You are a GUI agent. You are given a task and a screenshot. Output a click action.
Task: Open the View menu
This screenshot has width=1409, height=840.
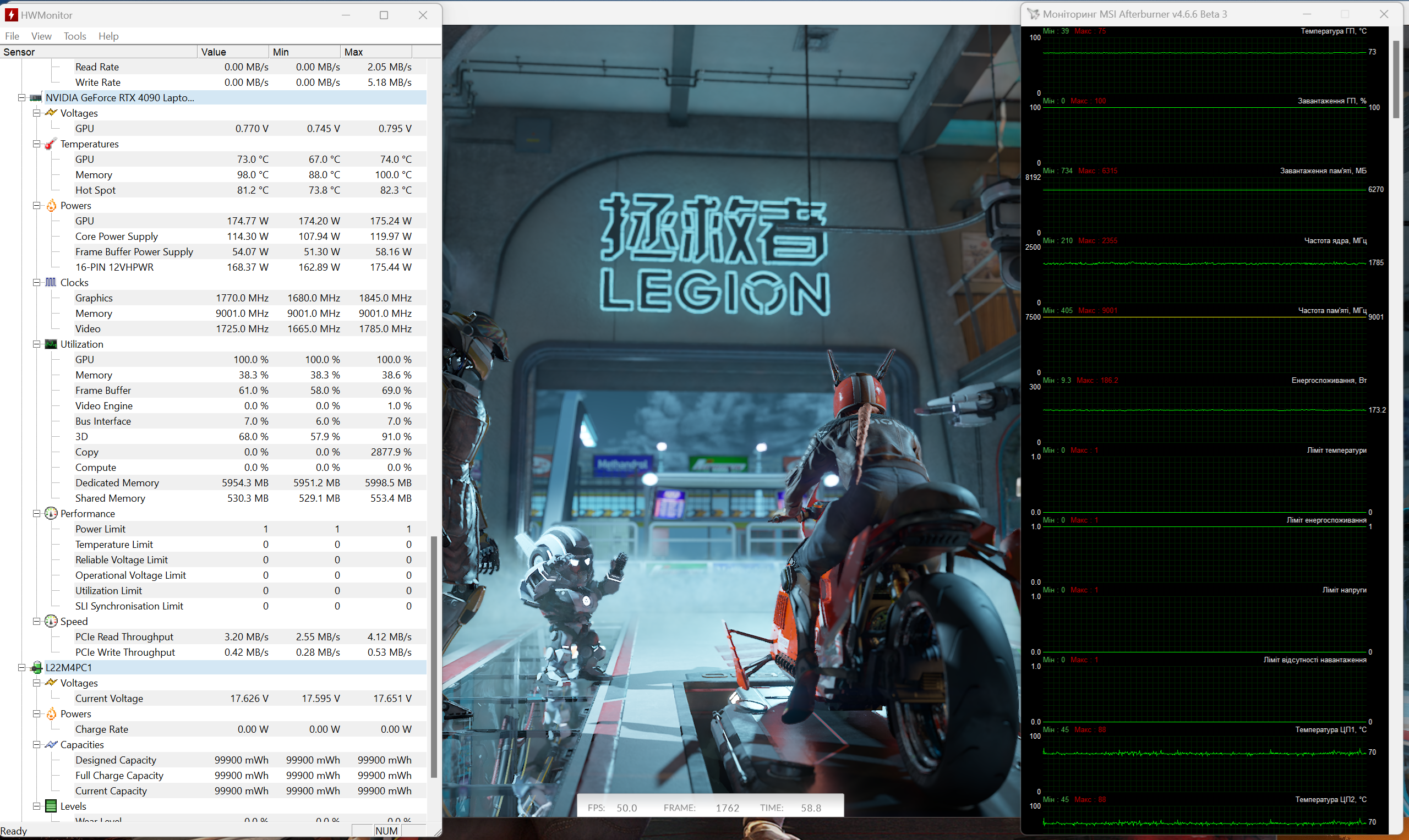[41, 36]
